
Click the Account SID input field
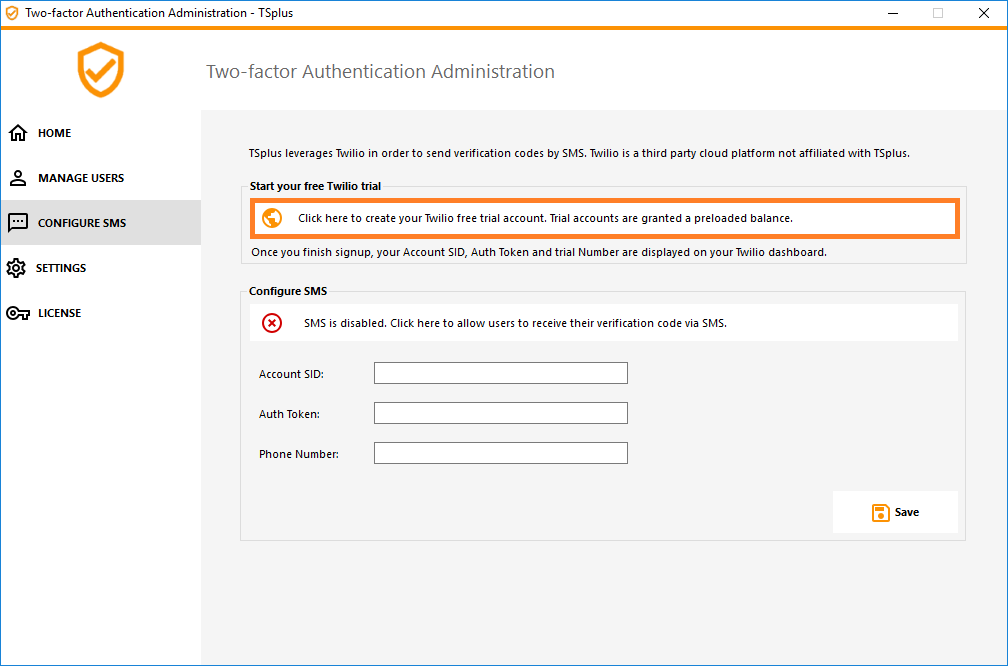coord(500,372)
